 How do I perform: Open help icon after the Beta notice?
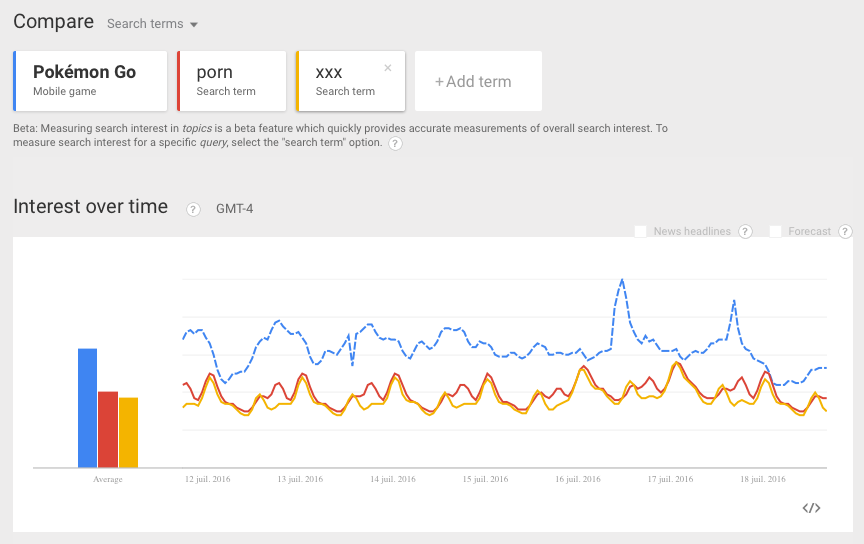click(395, 143)
